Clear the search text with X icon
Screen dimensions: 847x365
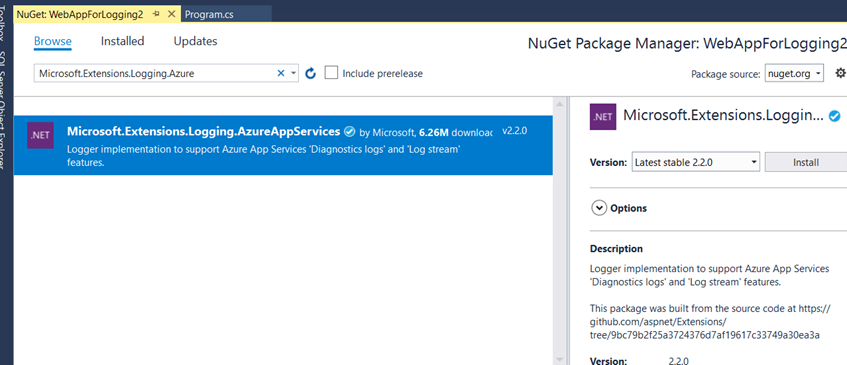pyautogui.click(x=281, y=73)
